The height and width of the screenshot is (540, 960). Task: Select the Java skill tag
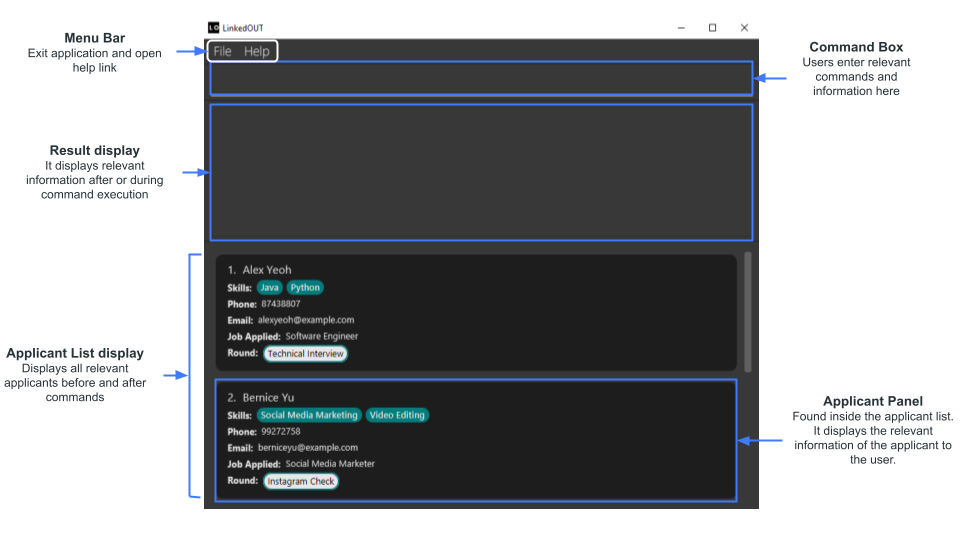coord(270,288)
